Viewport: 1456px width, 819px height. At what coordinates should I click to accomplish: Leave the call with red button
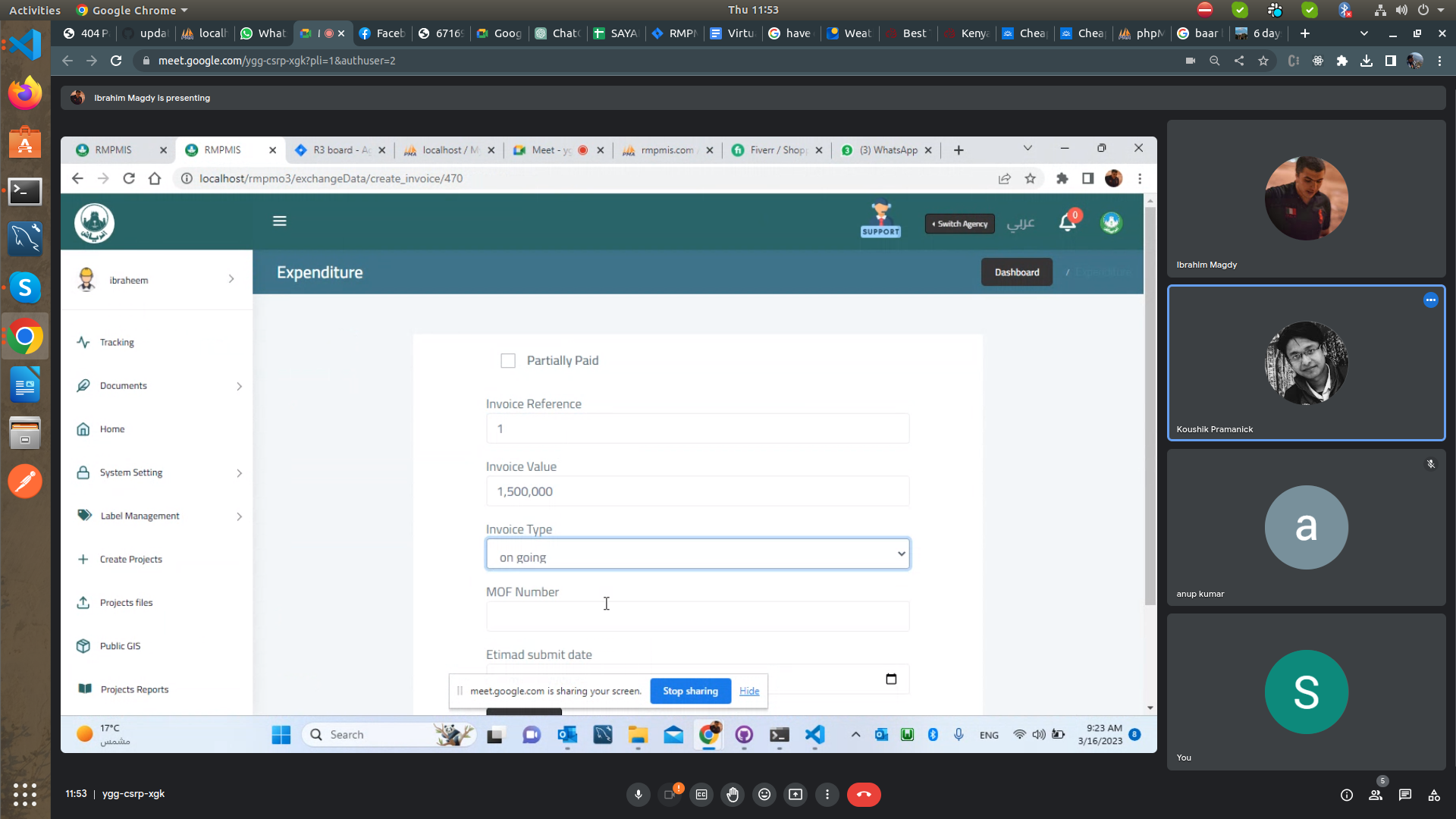click(x=864, y=795)
